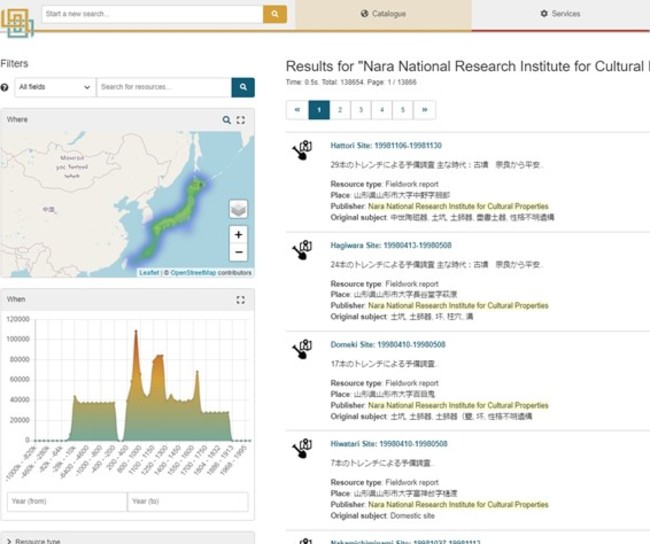Click the magnifier icon in Where panel
This screenshot has width=650, height=545.
[x=226, y=120]
